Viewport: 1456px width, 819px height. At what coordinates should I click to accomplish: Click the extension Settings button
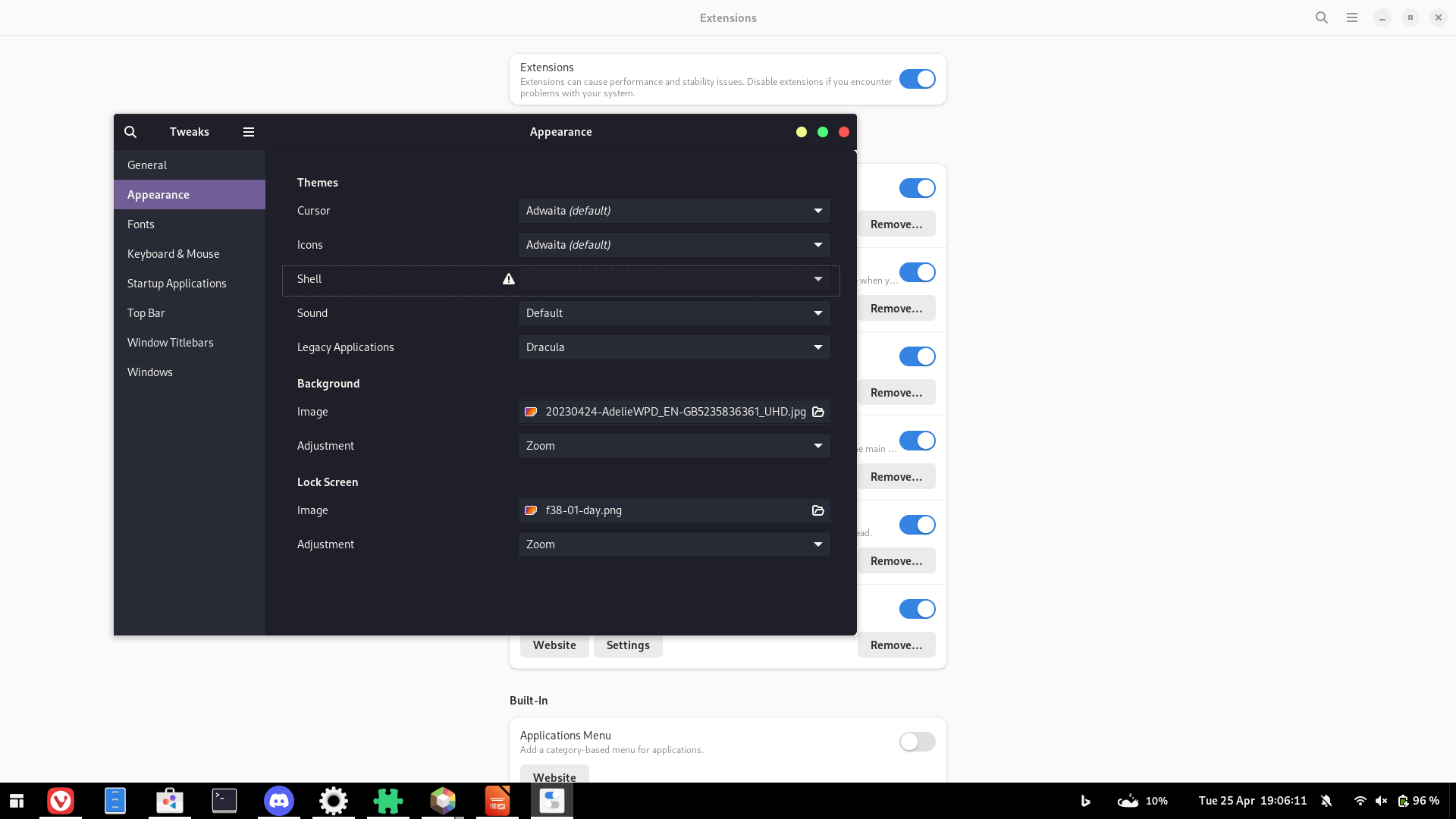628,645
